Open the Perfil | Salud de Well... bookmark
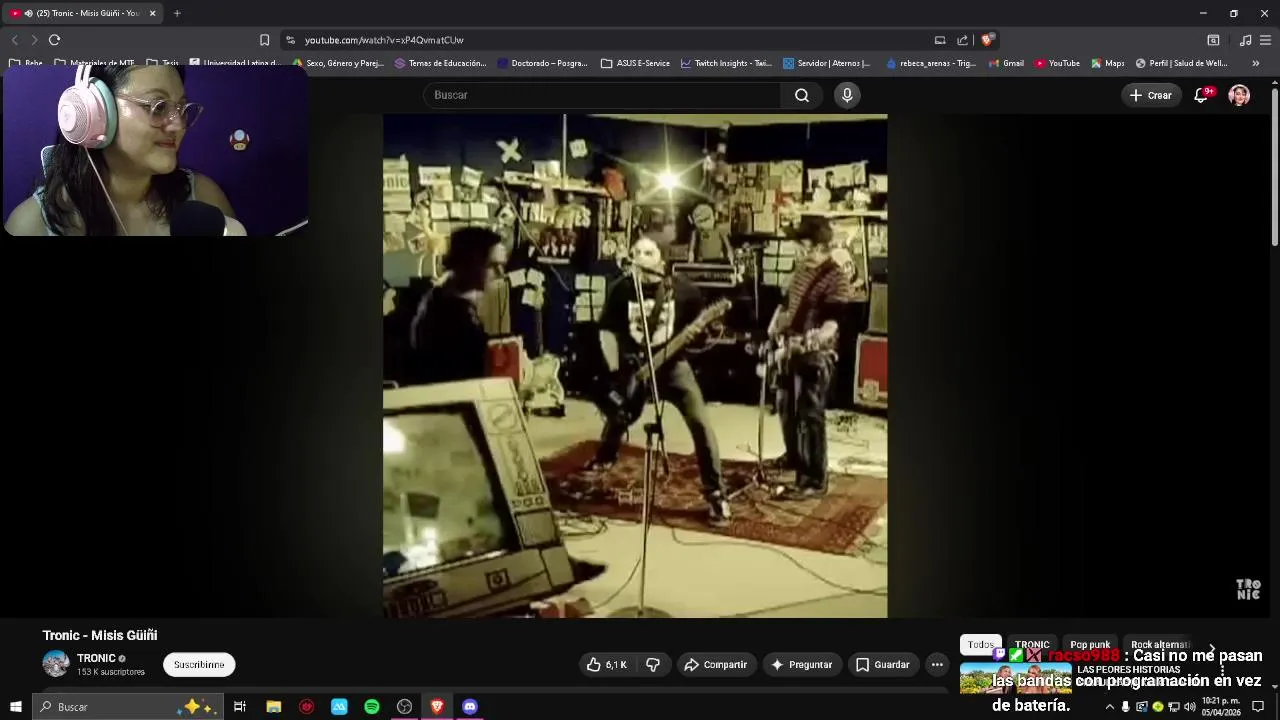The image size is (1280, 720). tap(1181, 63)
